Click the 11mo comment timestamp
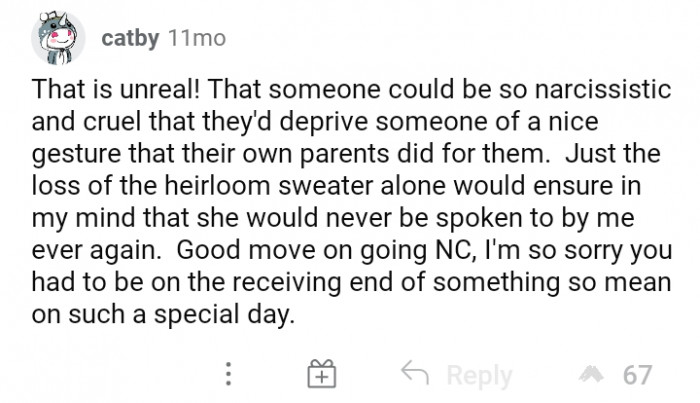This screenshot has width=700, height=403. (197, 38)
